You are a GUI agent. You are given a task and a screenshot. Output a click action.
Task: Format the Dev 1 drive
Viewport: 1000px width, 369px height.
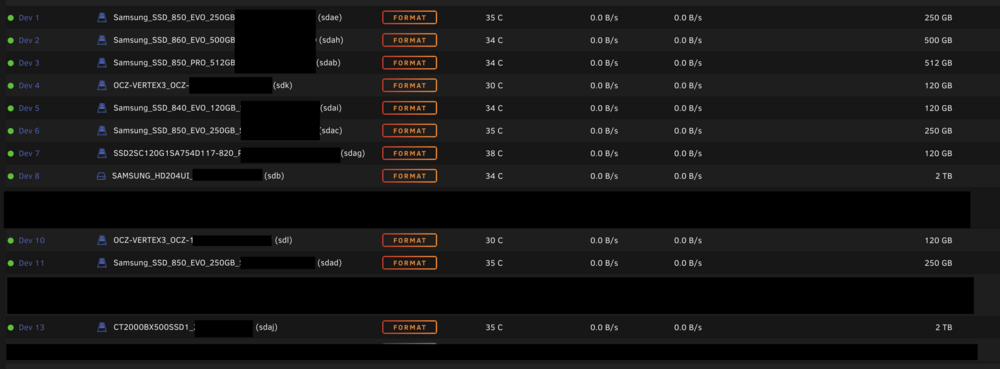(409, 18)
